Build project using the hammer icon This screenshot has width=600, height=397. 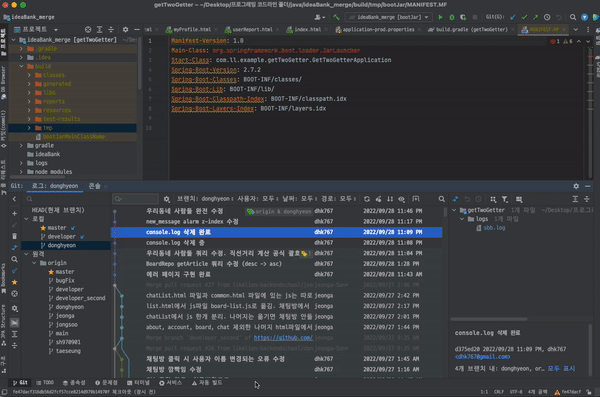336,17
